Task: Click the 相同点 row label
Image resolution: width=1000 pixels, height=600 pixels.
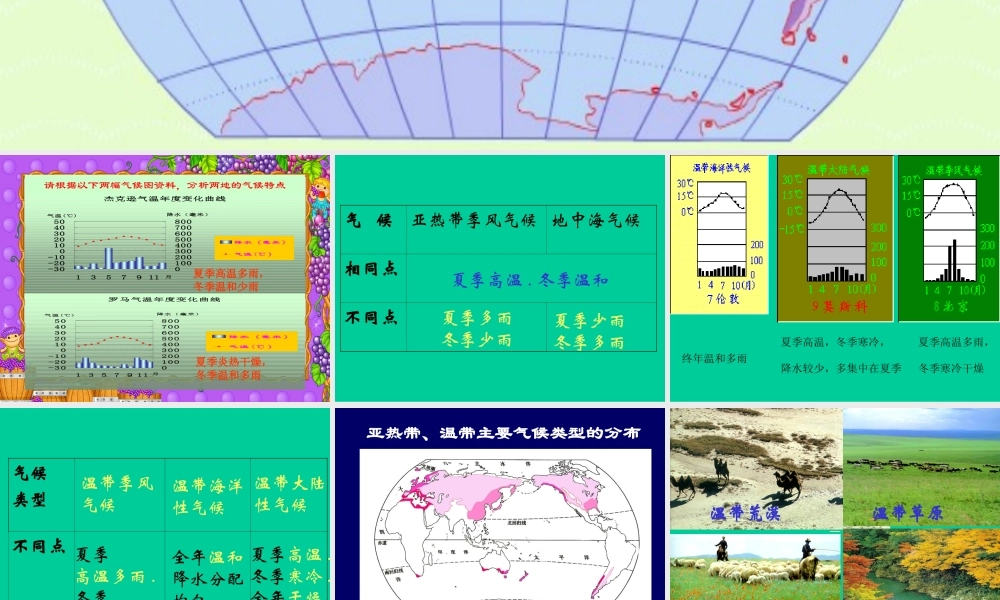Action: coord(371,269)
